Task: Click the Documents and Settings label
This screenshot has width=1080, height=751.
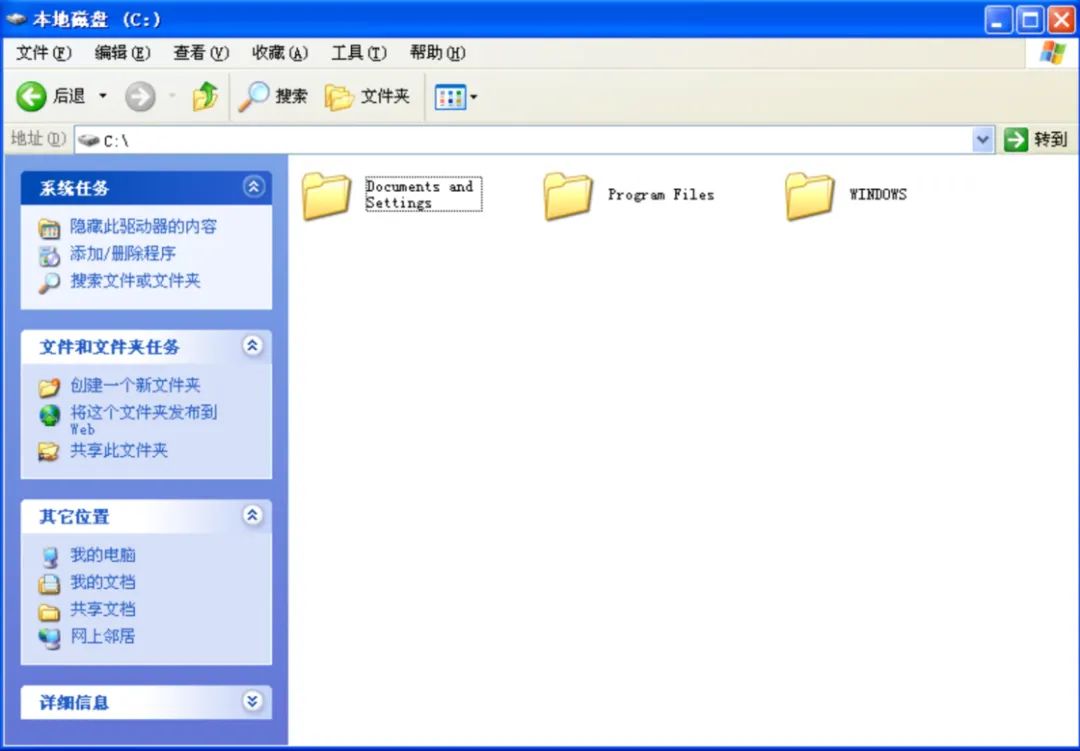Action: [x=423, y=194]
